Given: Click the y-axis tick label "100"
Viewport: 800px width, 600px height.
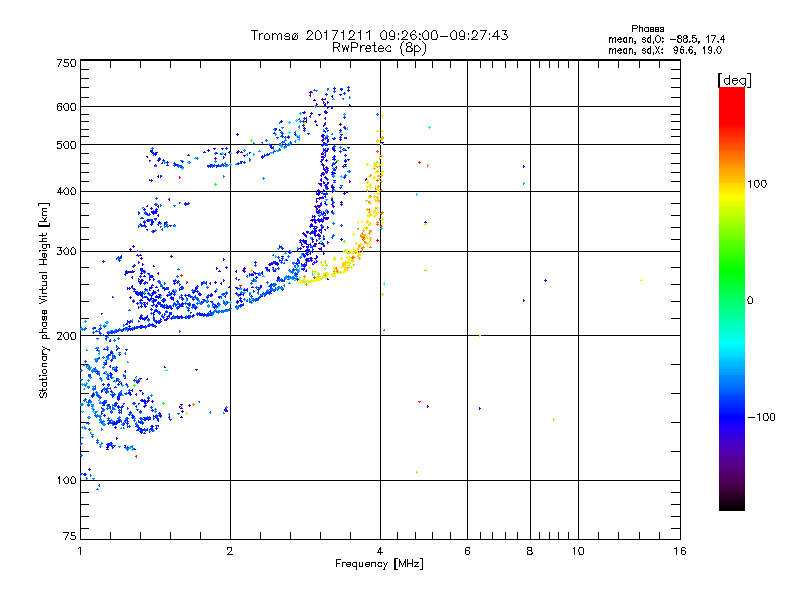Looking at the screenshot, I should pos(66,480).
